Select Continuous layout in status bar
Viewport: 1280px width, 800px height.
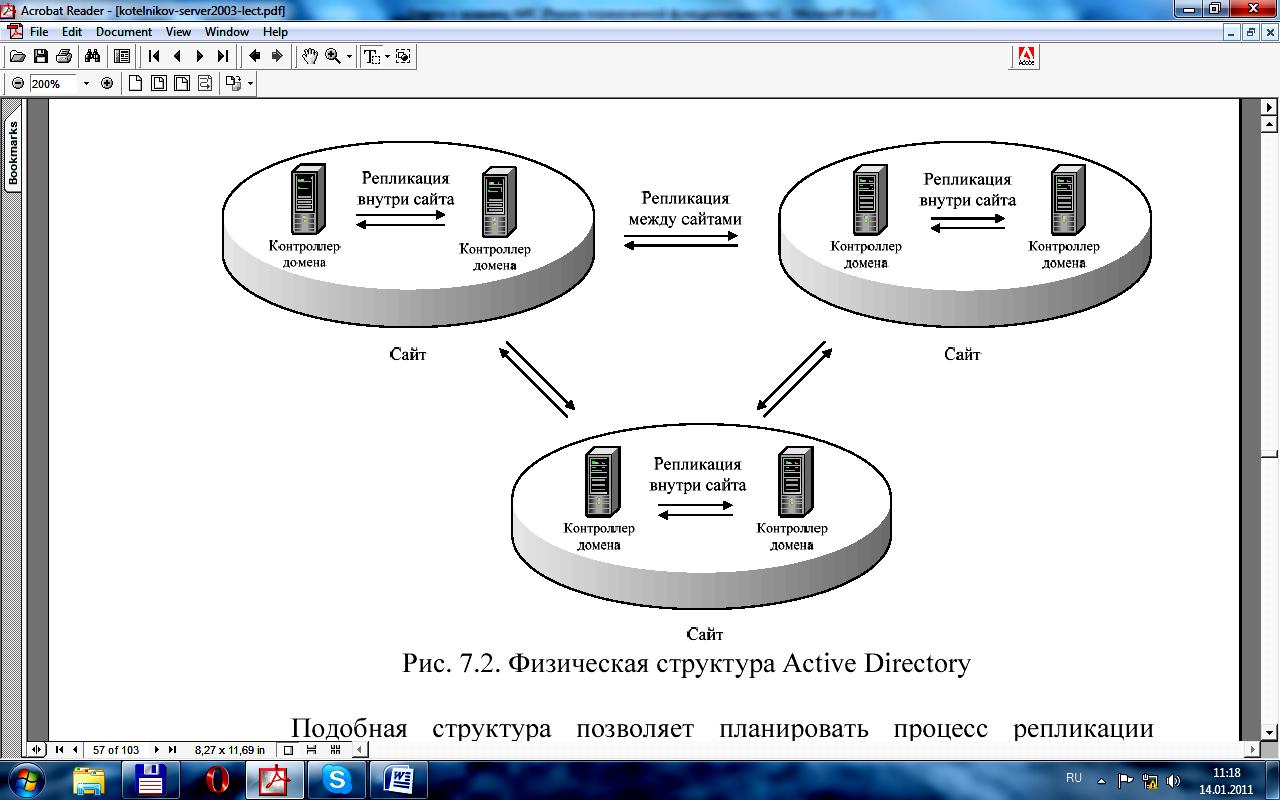tap(312, 749)
